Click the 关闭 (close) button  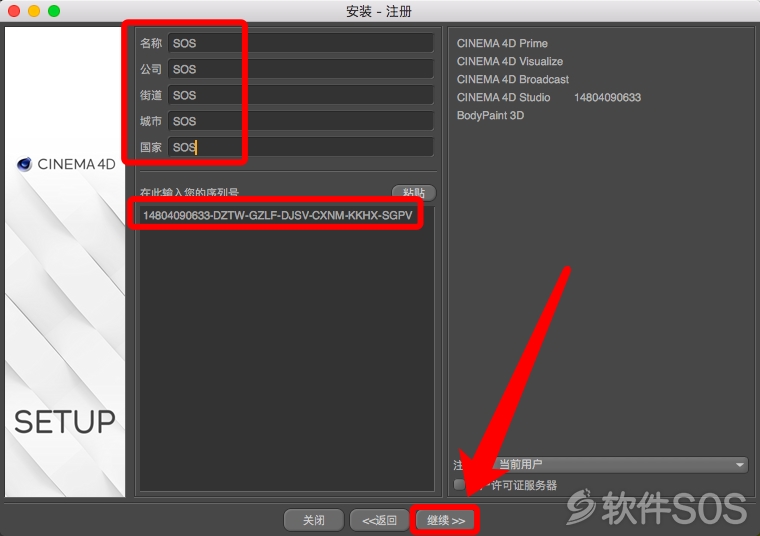coord(314,520)
